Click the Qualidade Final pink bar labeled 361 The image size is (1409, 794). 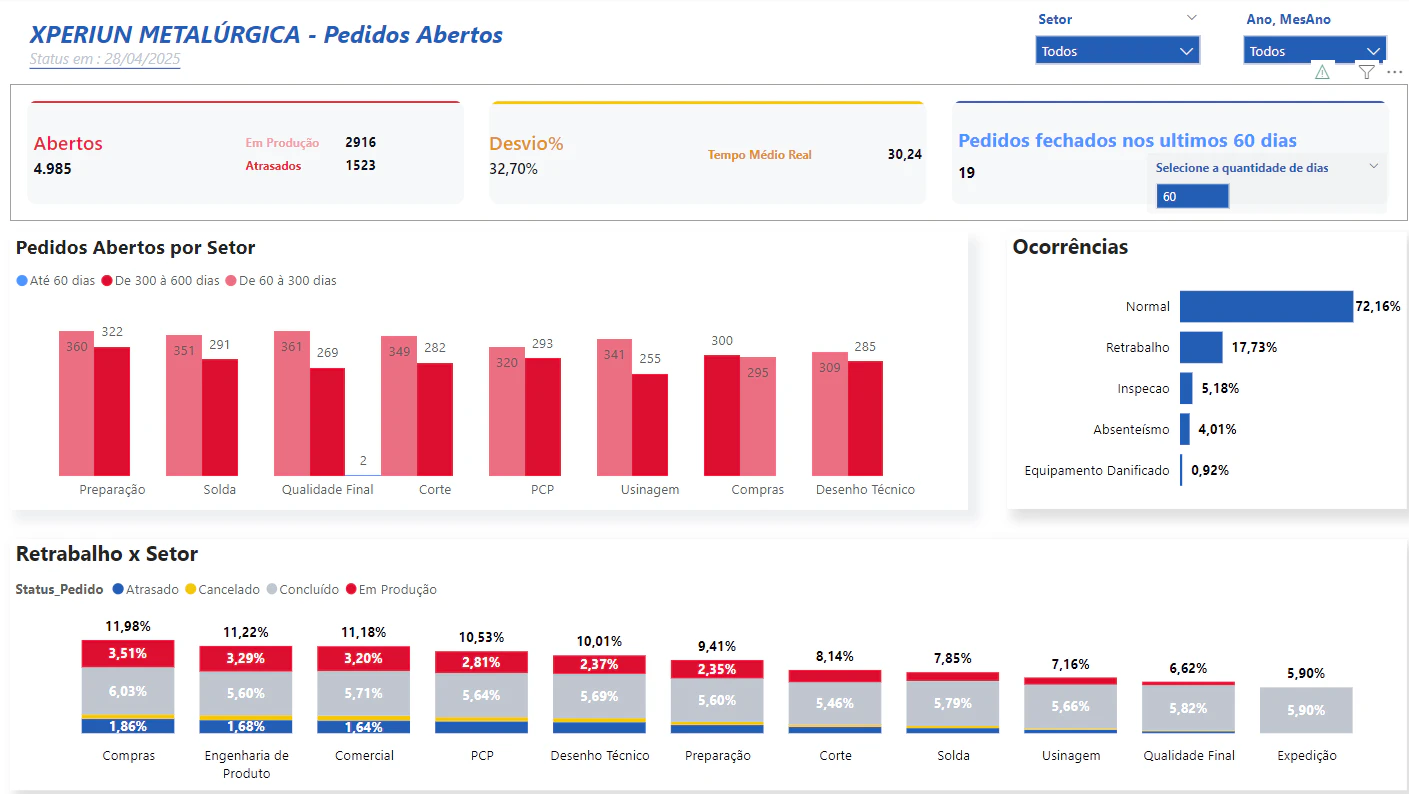tap(292, 403)
